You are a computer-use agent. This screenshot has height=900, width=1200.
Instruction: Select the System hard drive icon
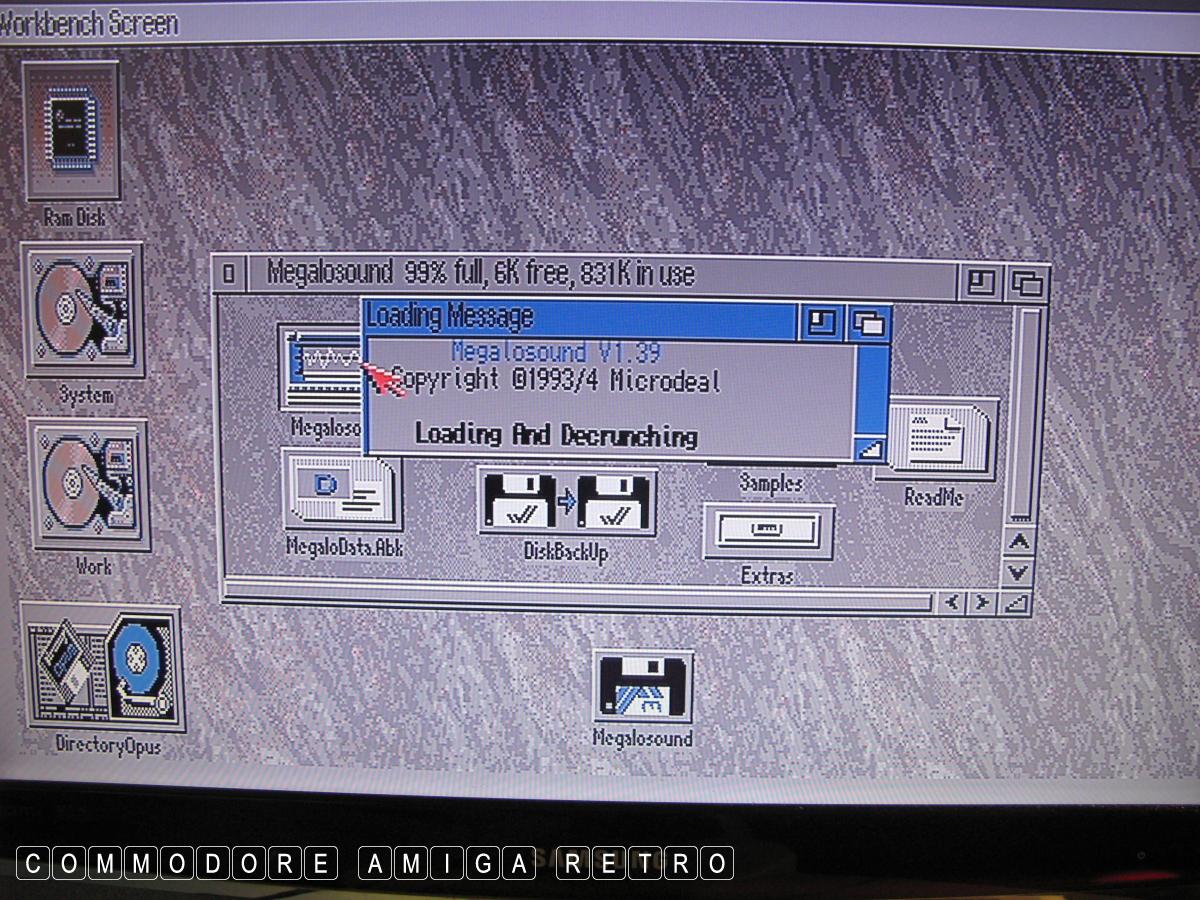(83, 311)
